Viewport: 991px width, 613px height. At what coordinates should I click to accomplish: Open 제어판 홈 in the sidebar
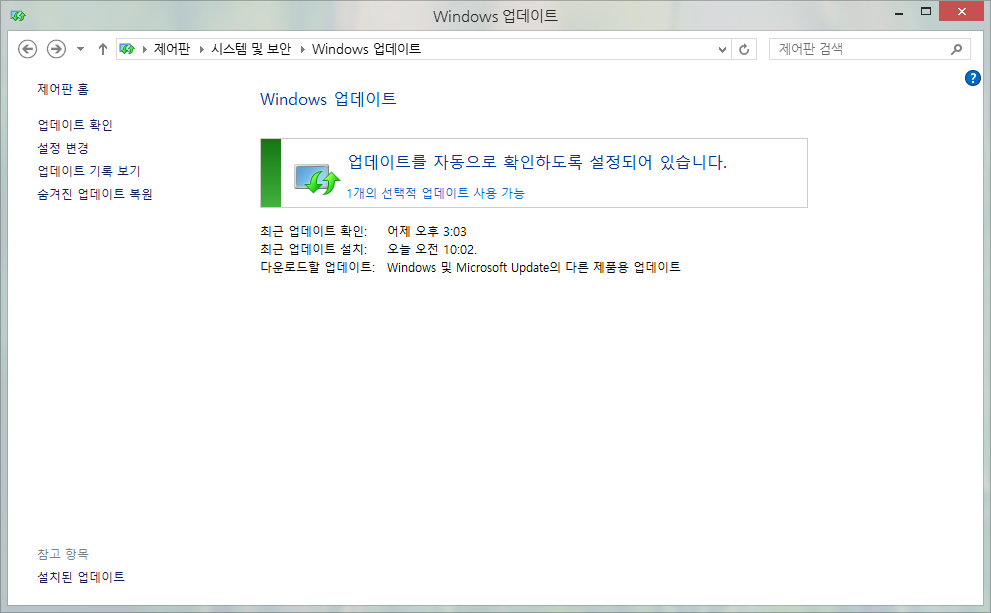[x=63, y=89]
